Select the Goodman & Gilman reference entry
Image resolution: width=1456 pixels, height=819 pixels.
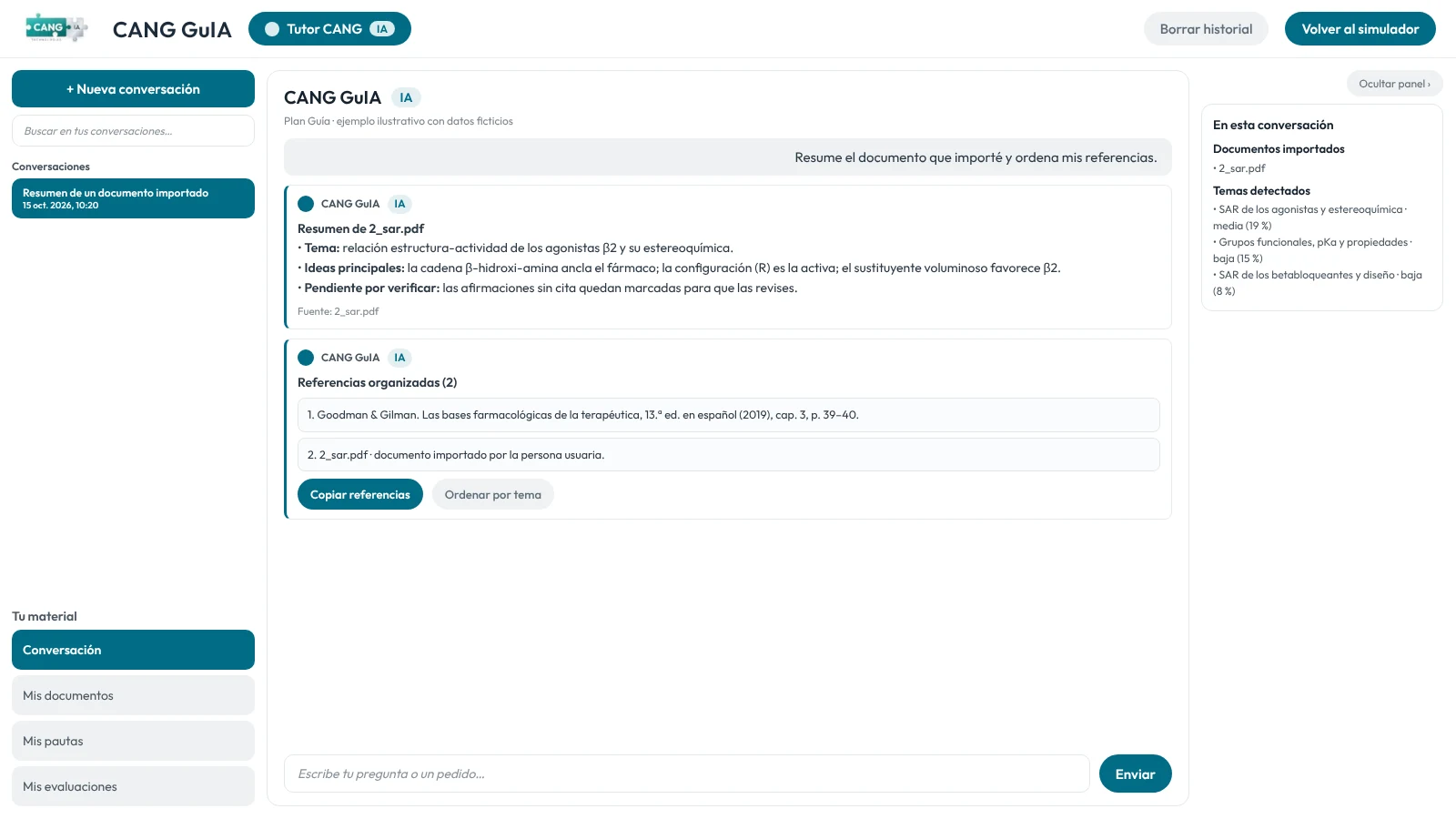point(728,415)
